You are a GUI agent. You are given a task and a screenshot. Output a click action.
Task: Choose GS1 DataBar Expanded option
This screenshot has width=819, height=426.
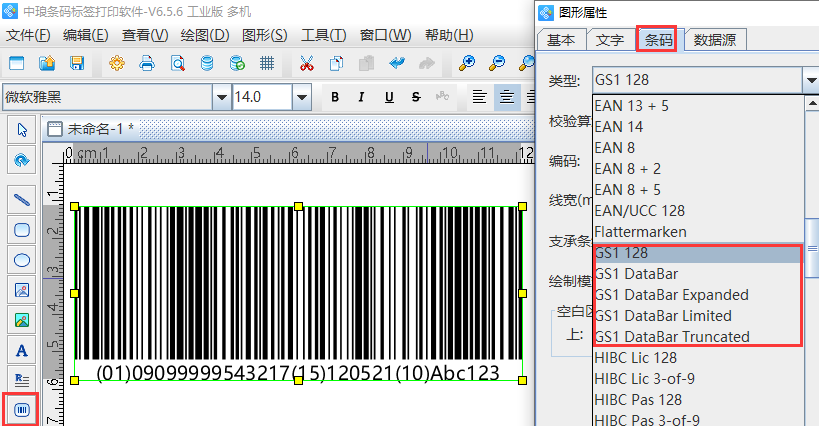[x=698, y=295]
